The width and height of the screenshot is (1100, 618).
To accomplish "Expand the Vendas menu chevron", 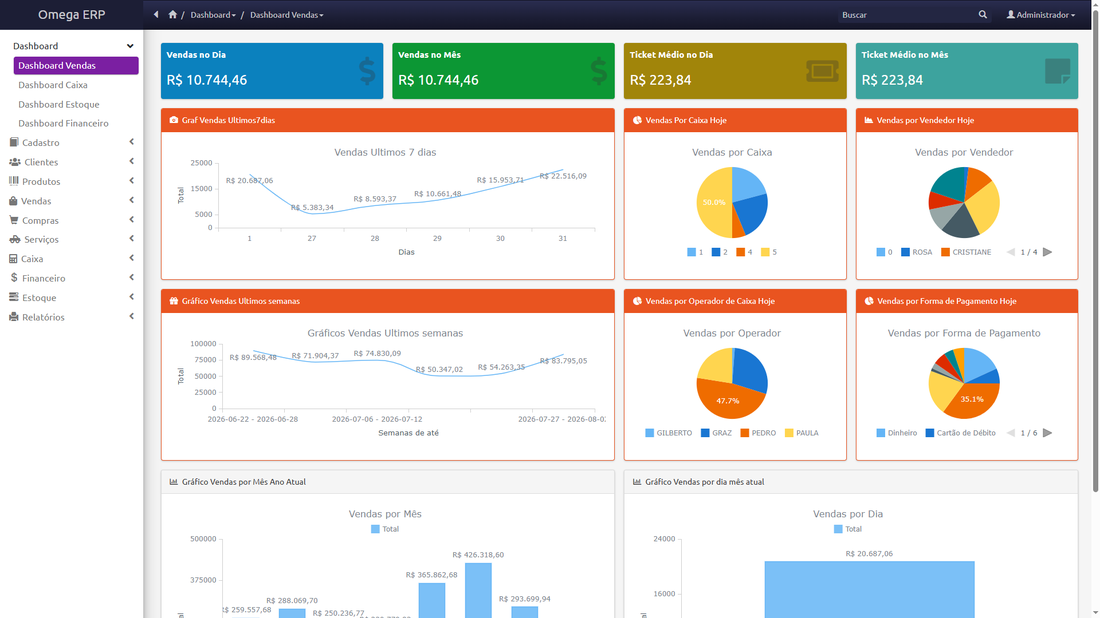I will click(x=131, y=200).
